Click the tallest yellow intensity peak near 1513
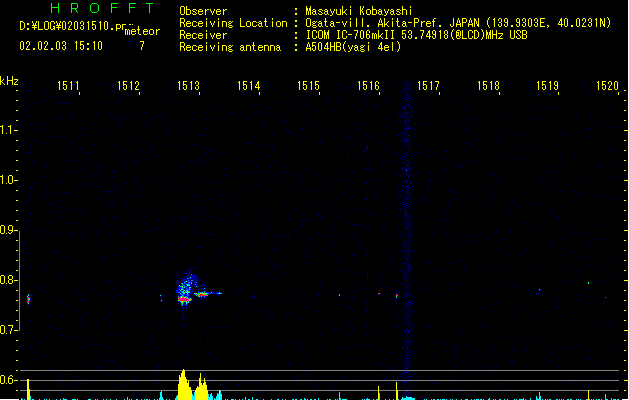 coord(184,384)
